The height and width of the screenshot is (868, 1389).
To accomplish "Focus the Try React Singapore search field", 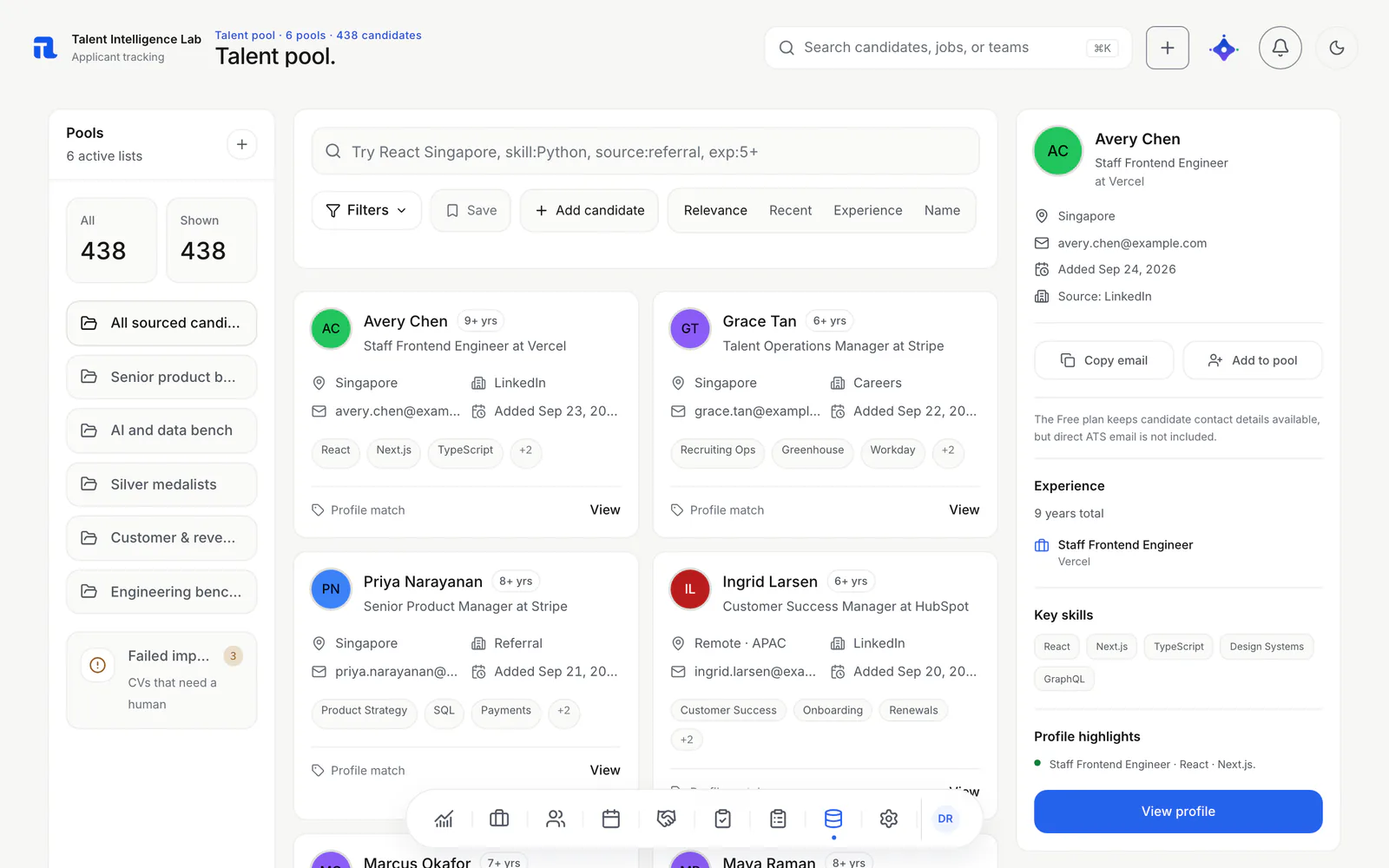I will [645, 152].
